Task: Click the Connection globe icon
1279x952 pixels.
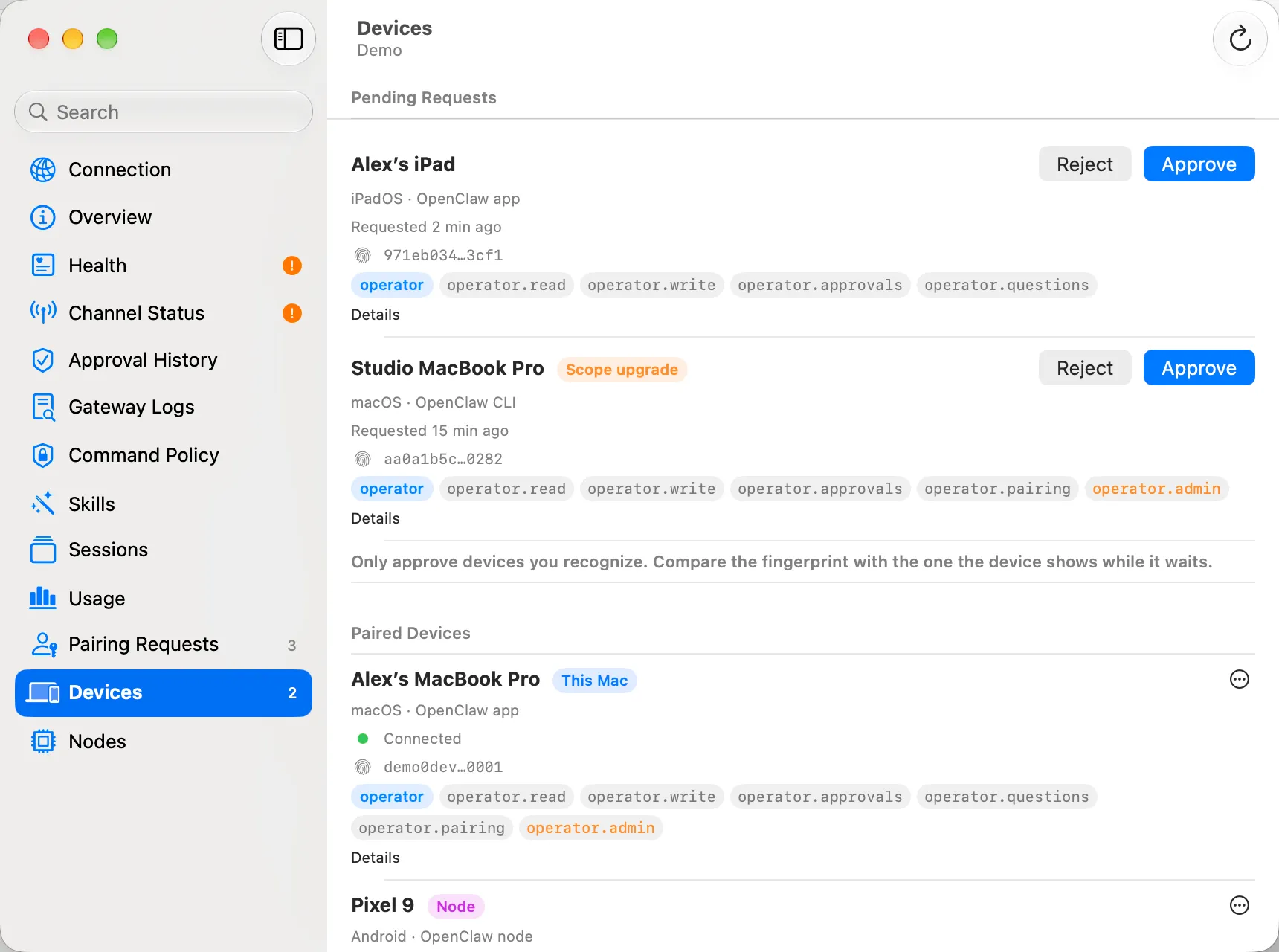Action: point(43,170)
